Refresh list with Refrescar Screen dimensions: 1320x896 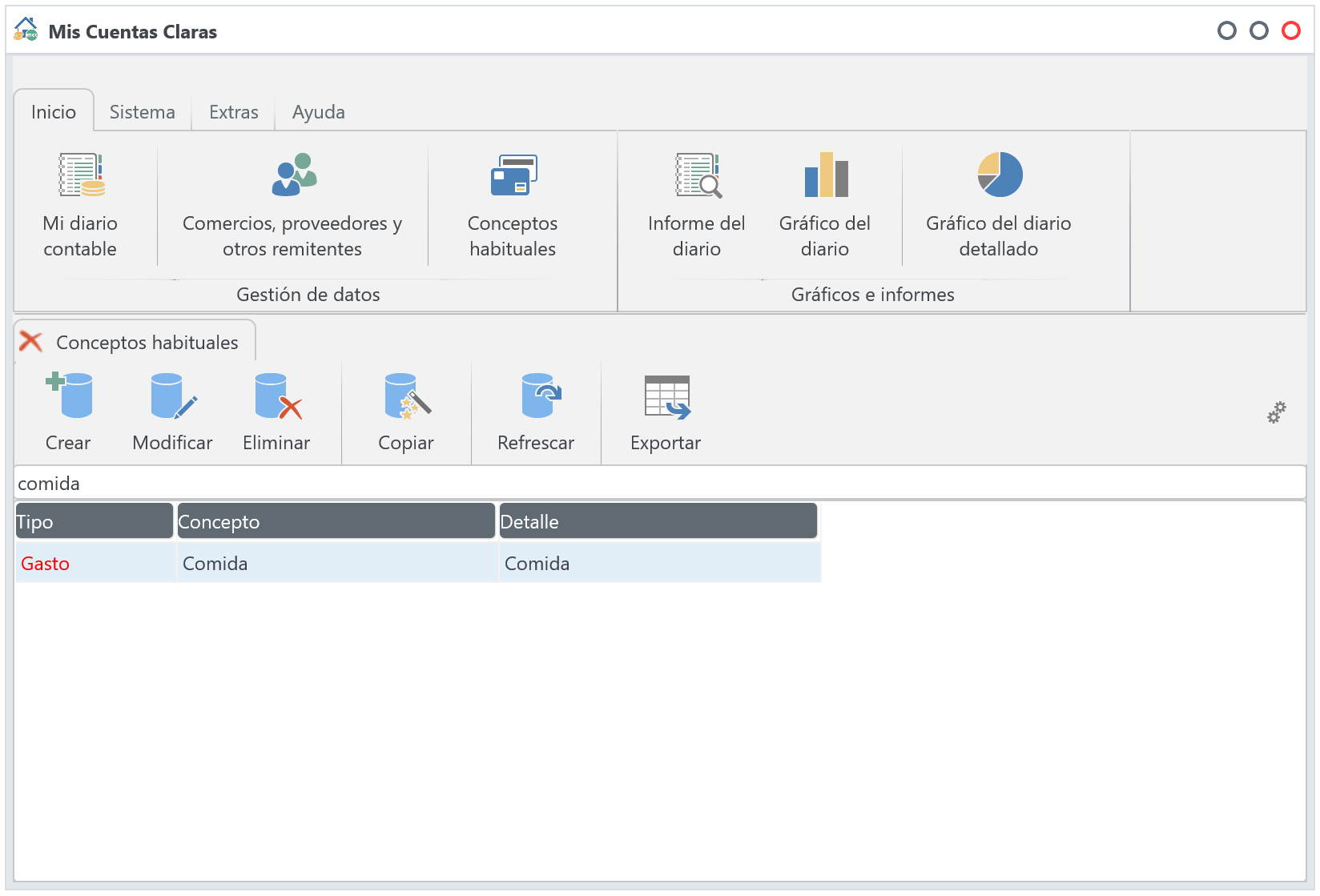536,412
